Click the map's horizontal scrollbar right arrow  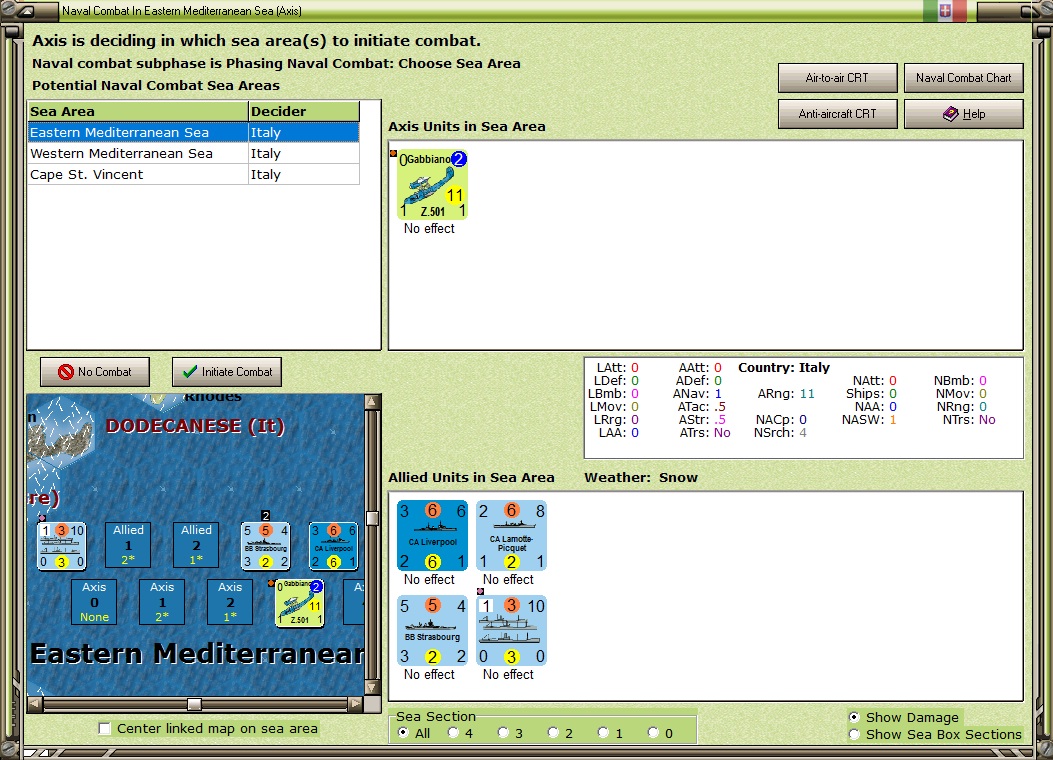click(355, 704)
